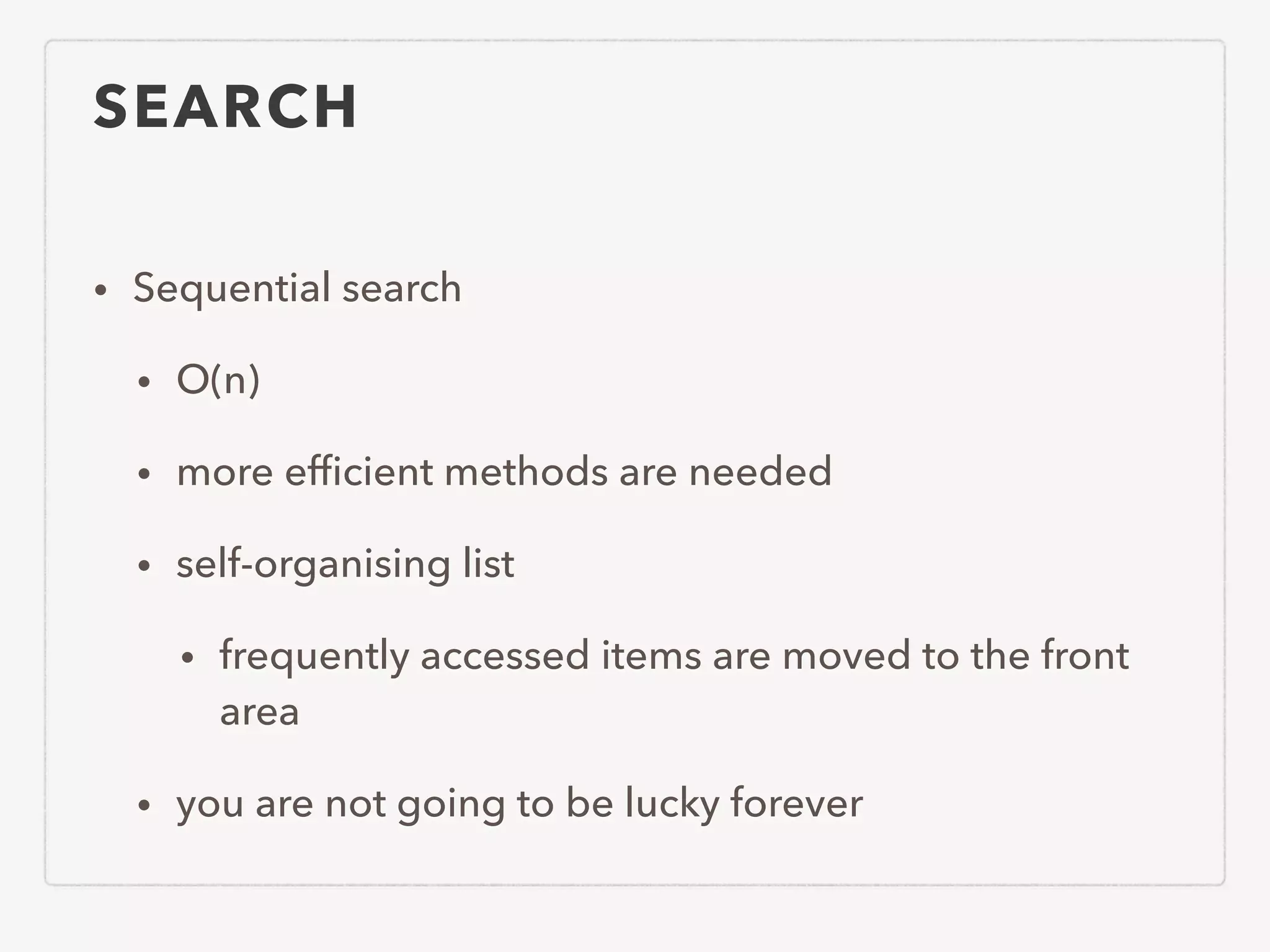Click the word 'forever' in the last bullet
Image resolution: width=1270 pixels, height=952 pixels.
coord(797,803)
